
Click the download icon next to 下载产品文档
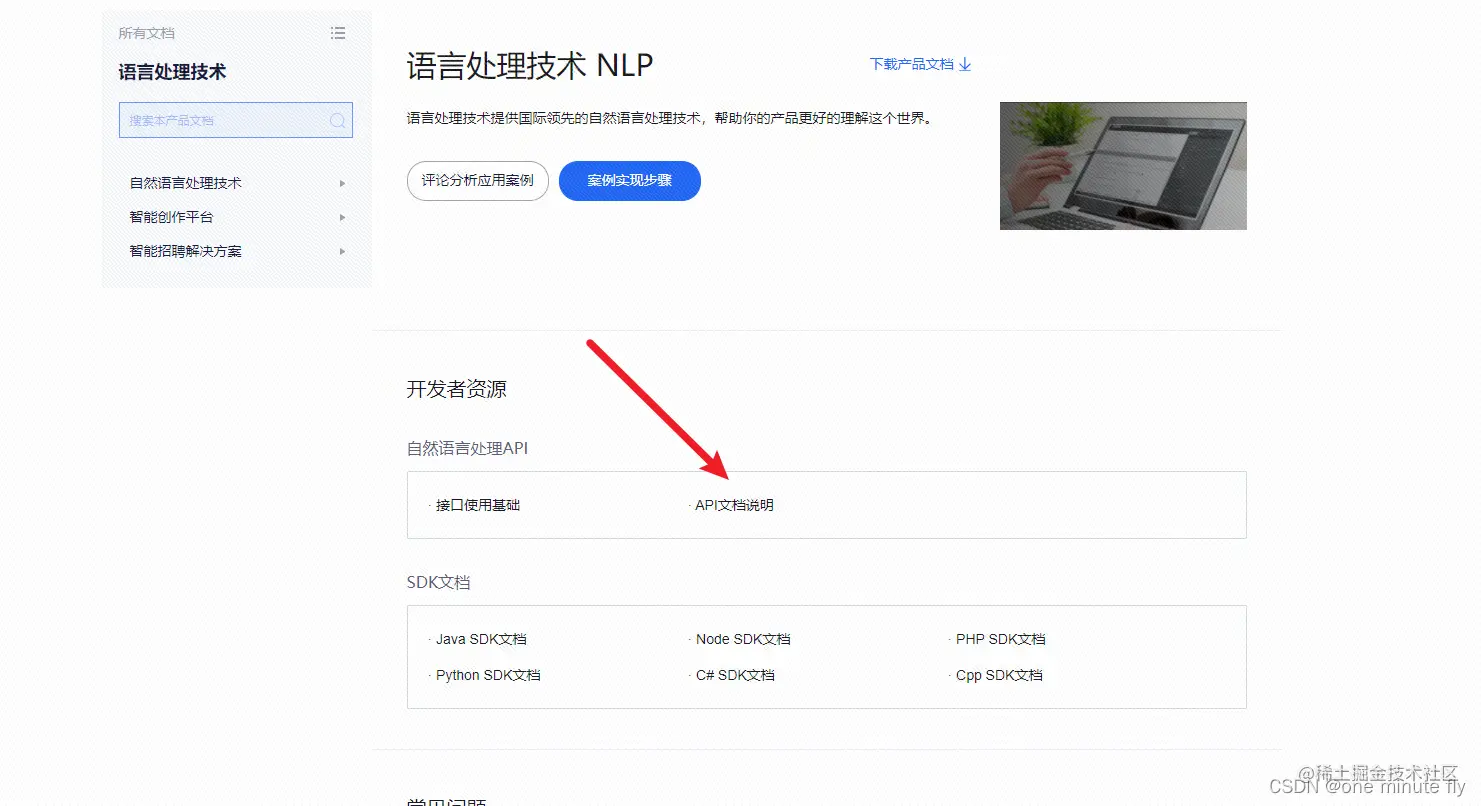click(x=964, y=63)
